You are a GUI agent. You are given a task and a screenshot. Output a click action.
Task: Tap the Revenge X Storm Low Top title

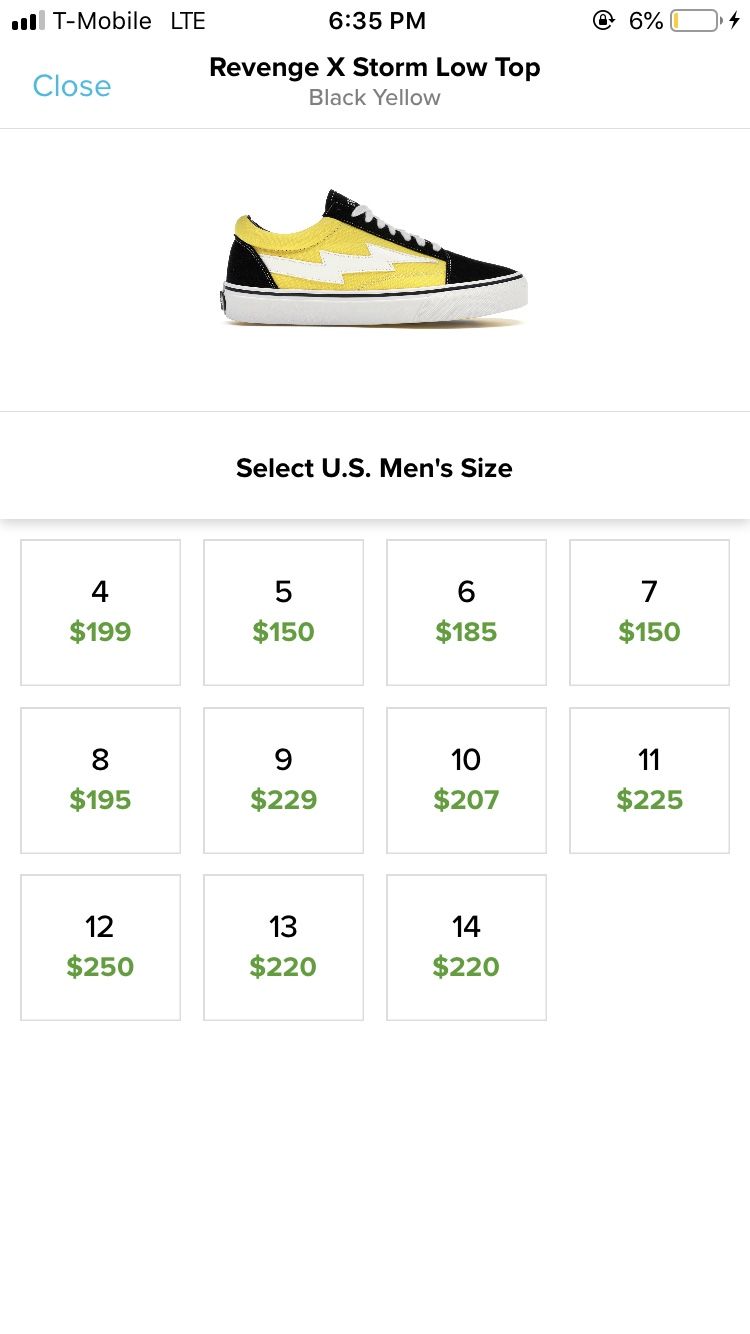(x=375, y=68)
